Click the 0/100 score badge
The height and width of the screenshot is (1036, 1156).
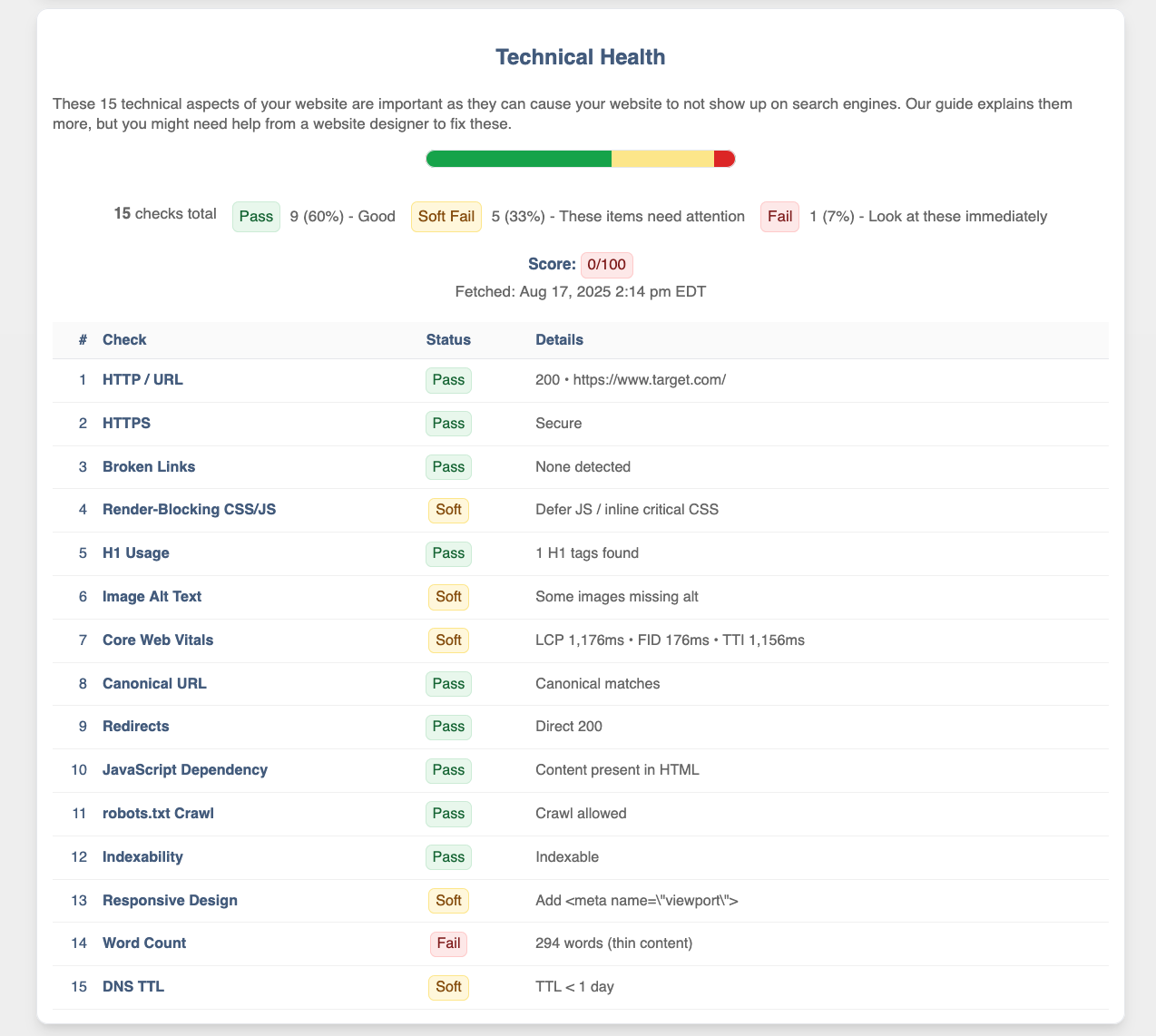[x=606, y=265]
